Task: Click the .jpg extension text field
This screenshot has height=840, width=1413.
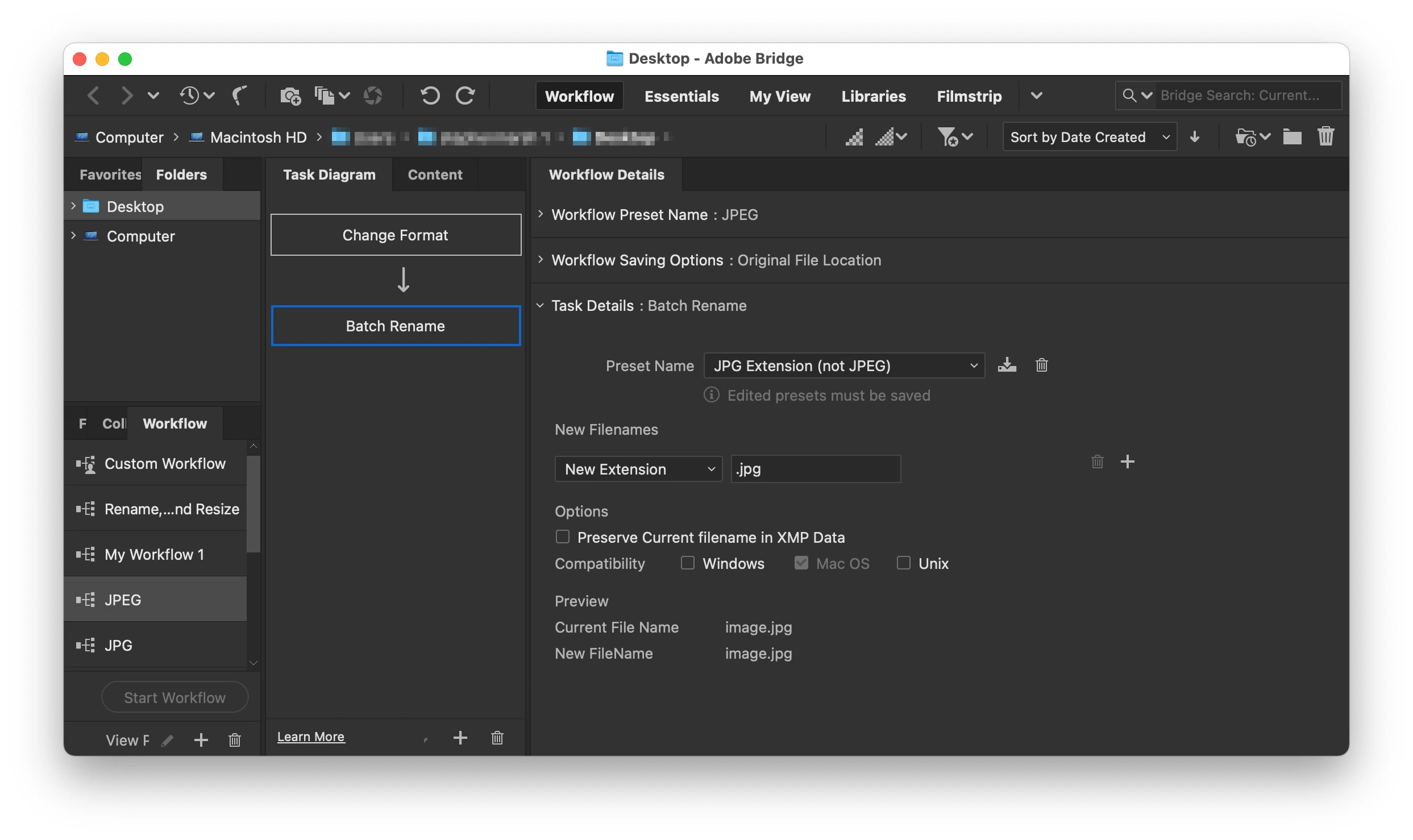Action: 816,469
